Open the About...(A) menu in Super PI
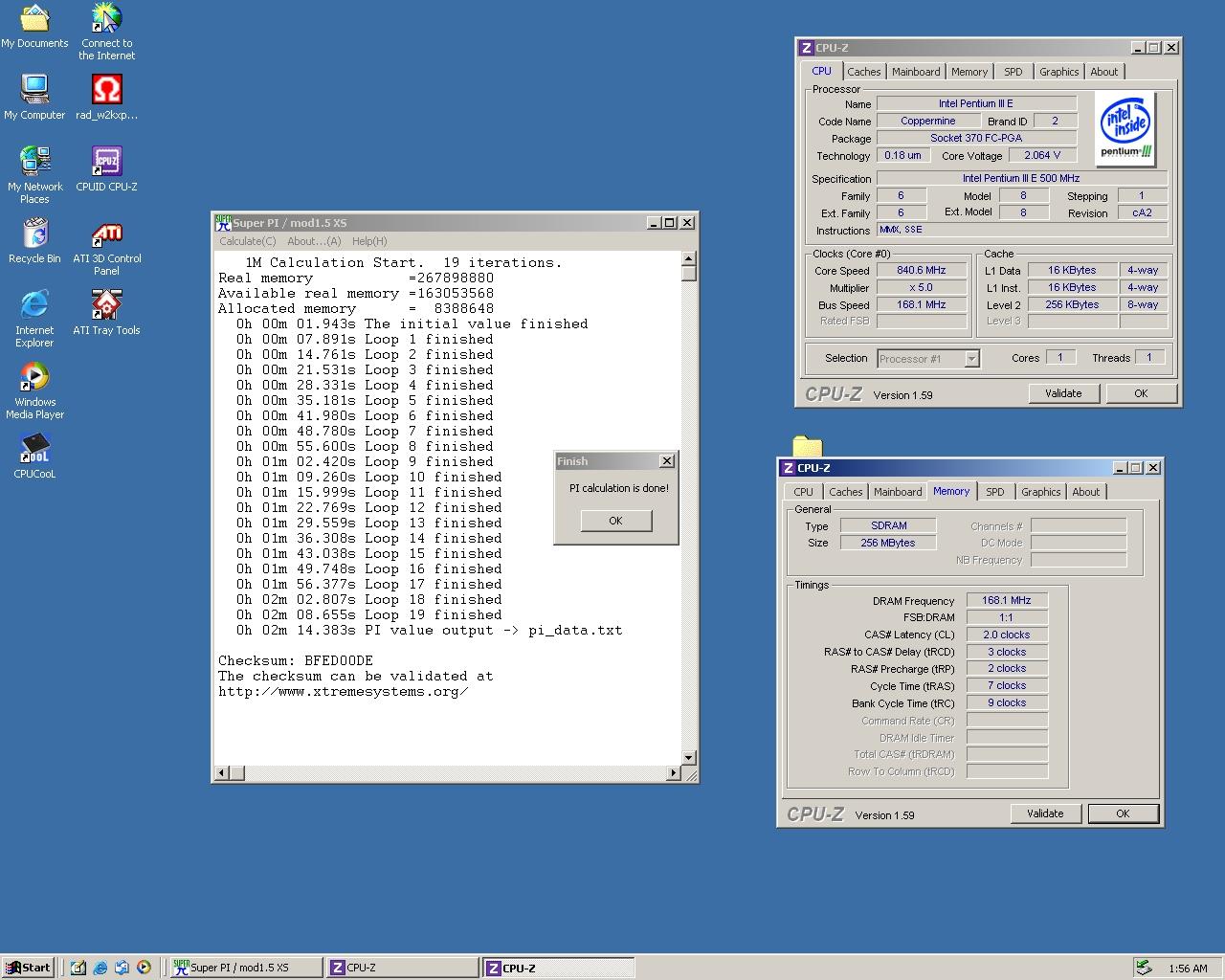 [314, 241]
